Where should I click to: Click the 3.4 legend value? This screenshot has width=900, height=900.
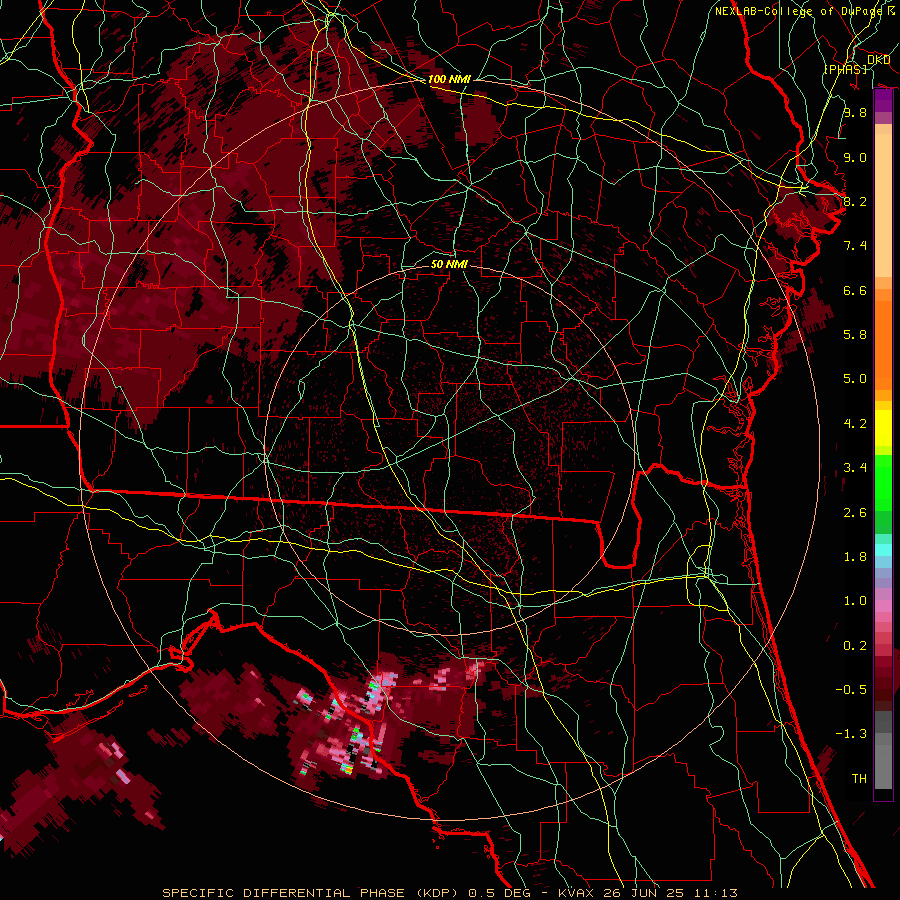coord(855,468)
